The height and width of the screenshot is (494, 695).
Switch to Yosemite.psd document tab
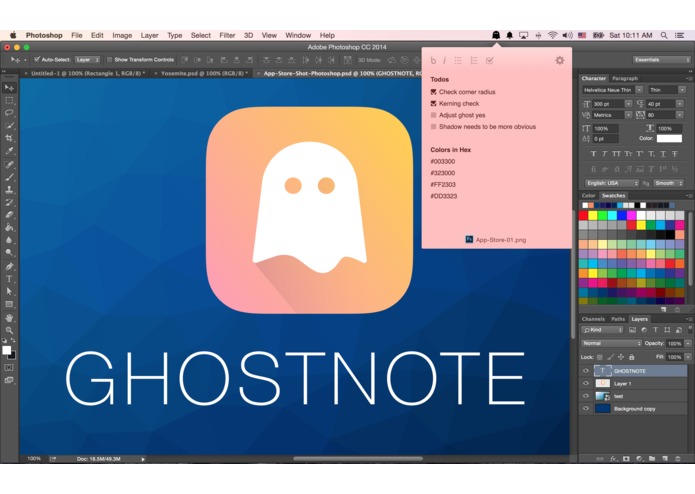[x=204, y=74]
